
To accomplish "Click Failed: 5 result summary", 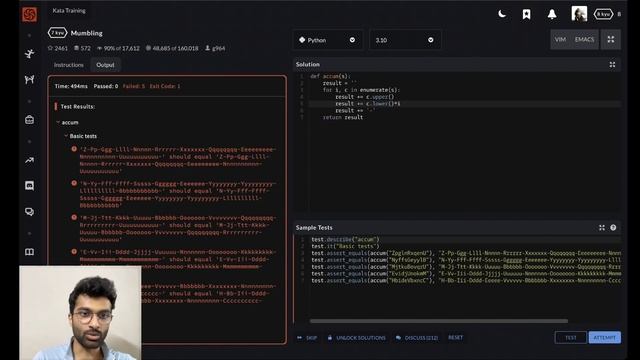I will (134, 86).
